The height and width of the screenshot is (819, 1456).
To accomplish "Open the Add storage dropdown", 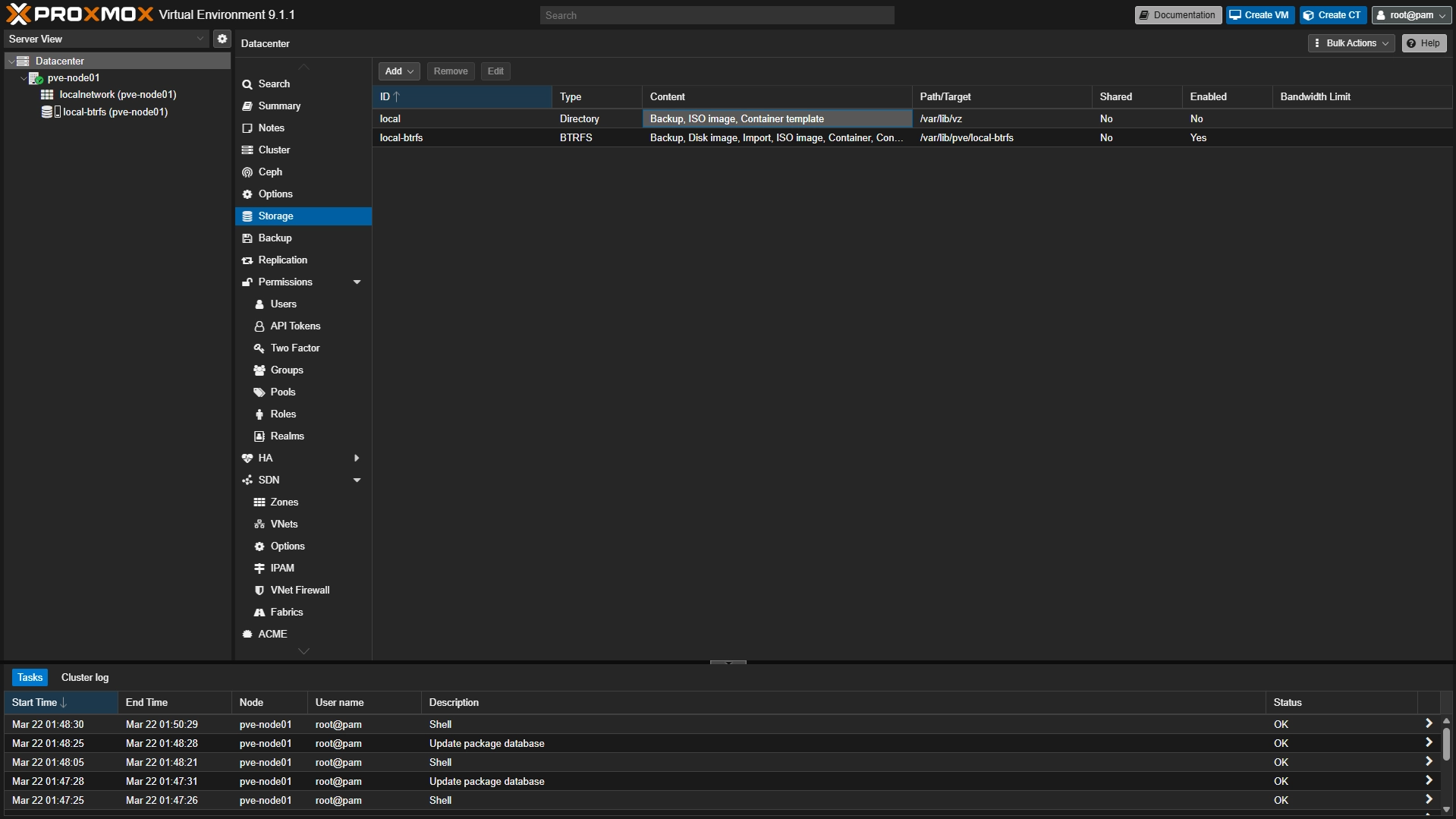I will pos(399,71).
